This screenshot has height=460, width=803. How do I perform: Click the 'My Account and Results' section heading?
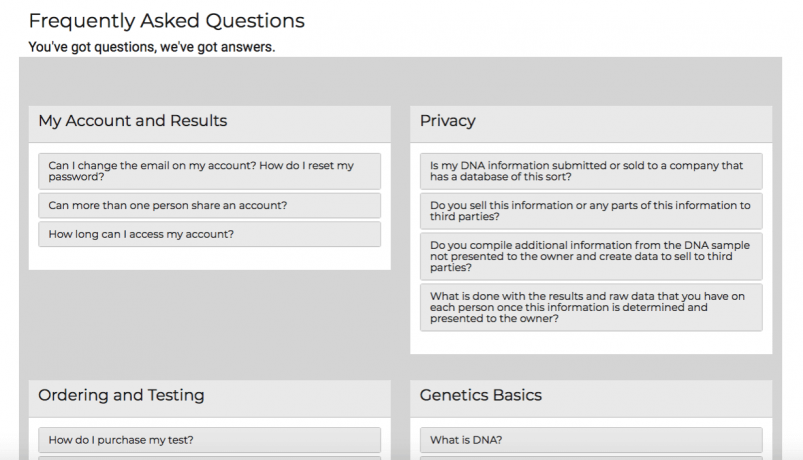pyautogui.click(x=133, y=122)
